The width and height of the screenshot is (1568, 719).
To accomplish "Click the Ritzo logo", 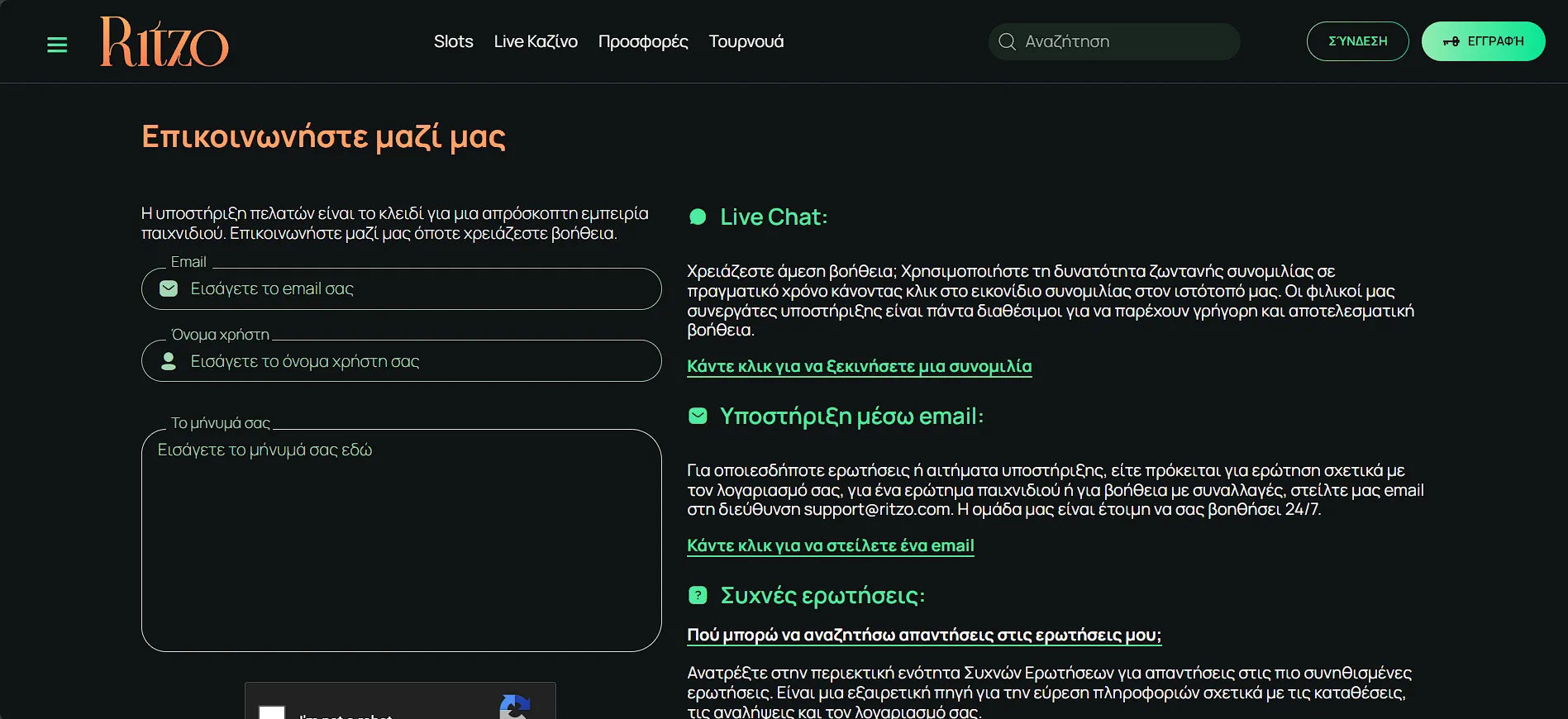I will pos(164,42).
